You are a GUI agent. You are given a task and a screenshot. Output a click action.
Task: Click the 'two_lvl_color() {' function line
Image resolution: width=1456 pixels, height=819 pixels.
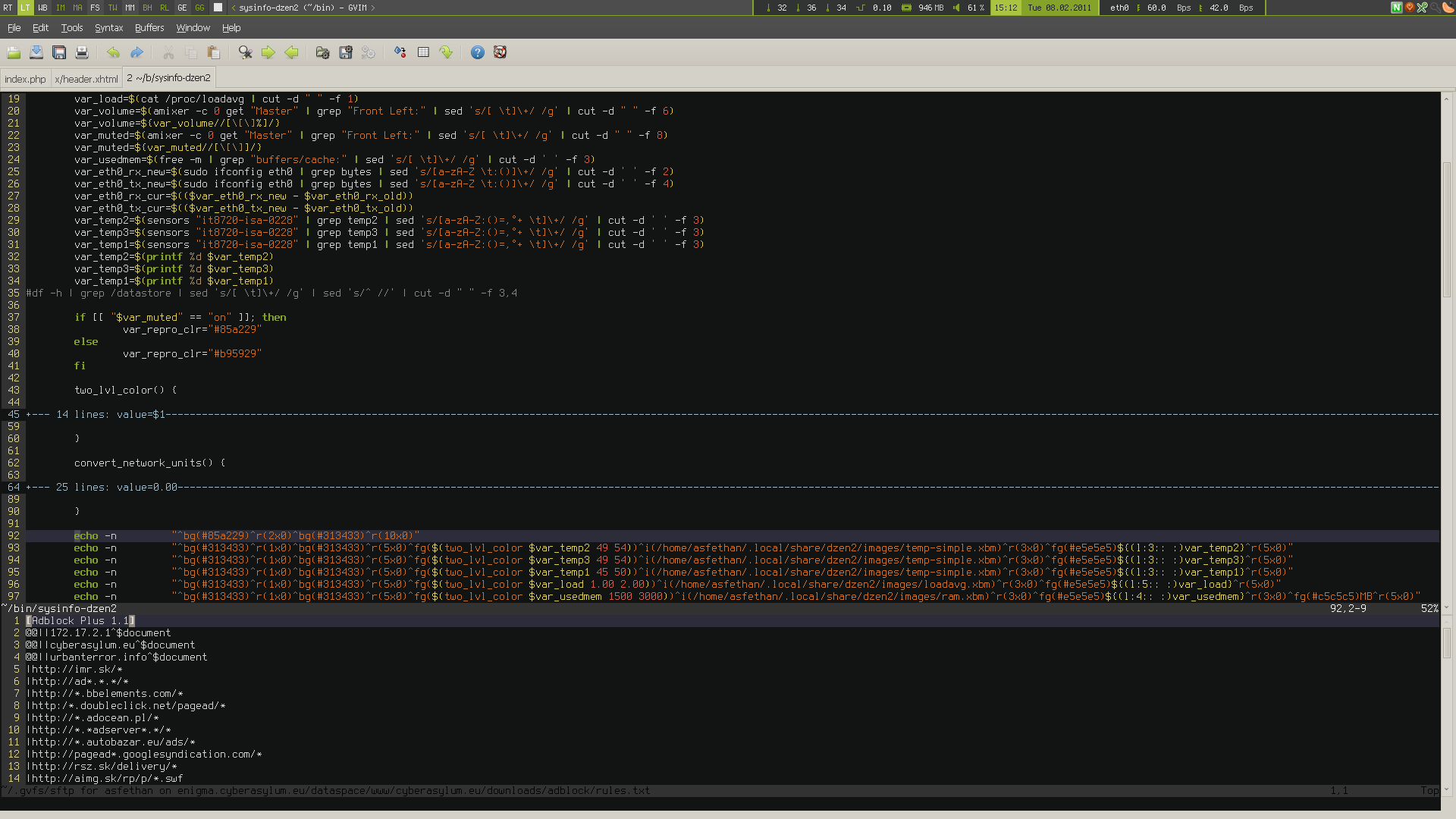point(125,390)
